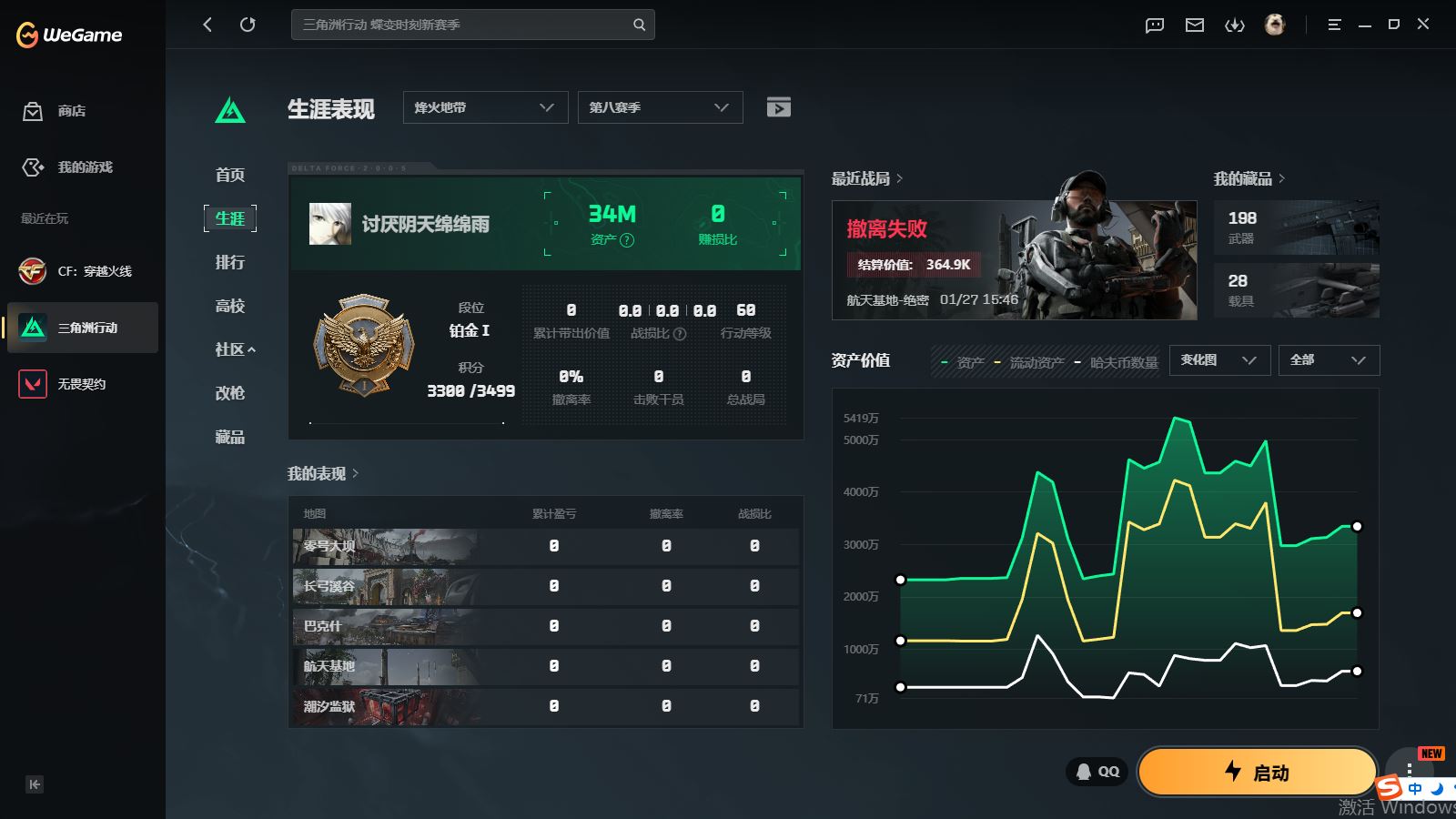Click the back arrow navigation icon
The width and height of the screenshot is (1456, 819).
click(x=207, y=25)
